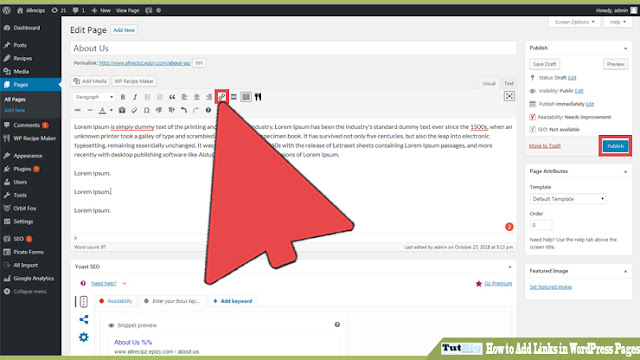The height and width of the screenshot is (360, 640).
Task: Expand Yoast Need help? chevron
Action: click(x=124, y=283)
